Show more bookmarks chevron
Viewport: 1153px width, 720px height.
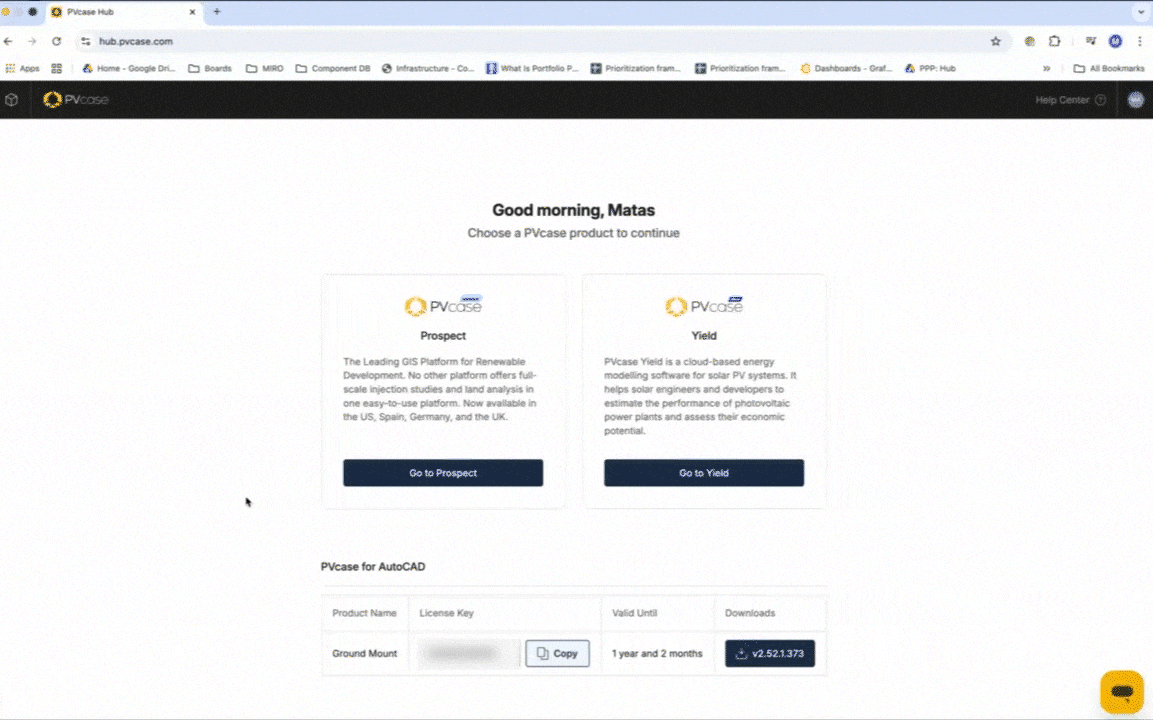coord(1046,68)
